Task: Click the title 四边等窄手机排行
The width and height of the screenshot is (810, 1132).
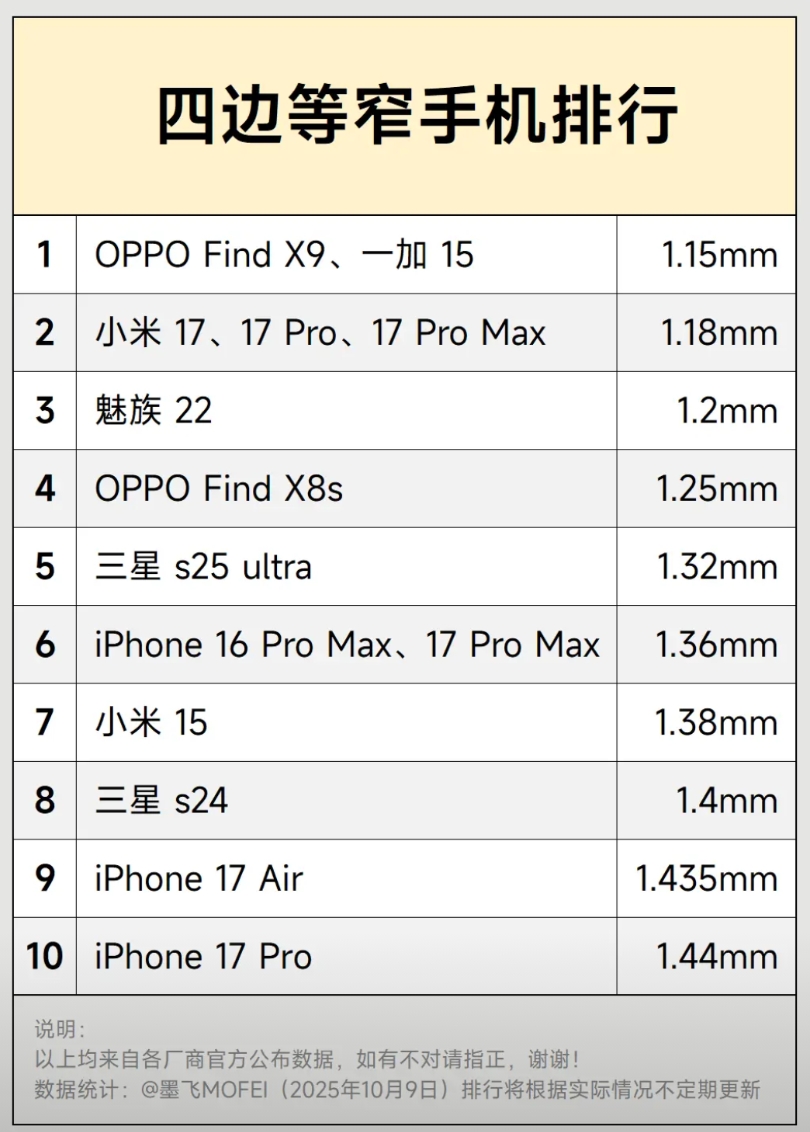Action: pyautogui.click(x=417, y=116)
